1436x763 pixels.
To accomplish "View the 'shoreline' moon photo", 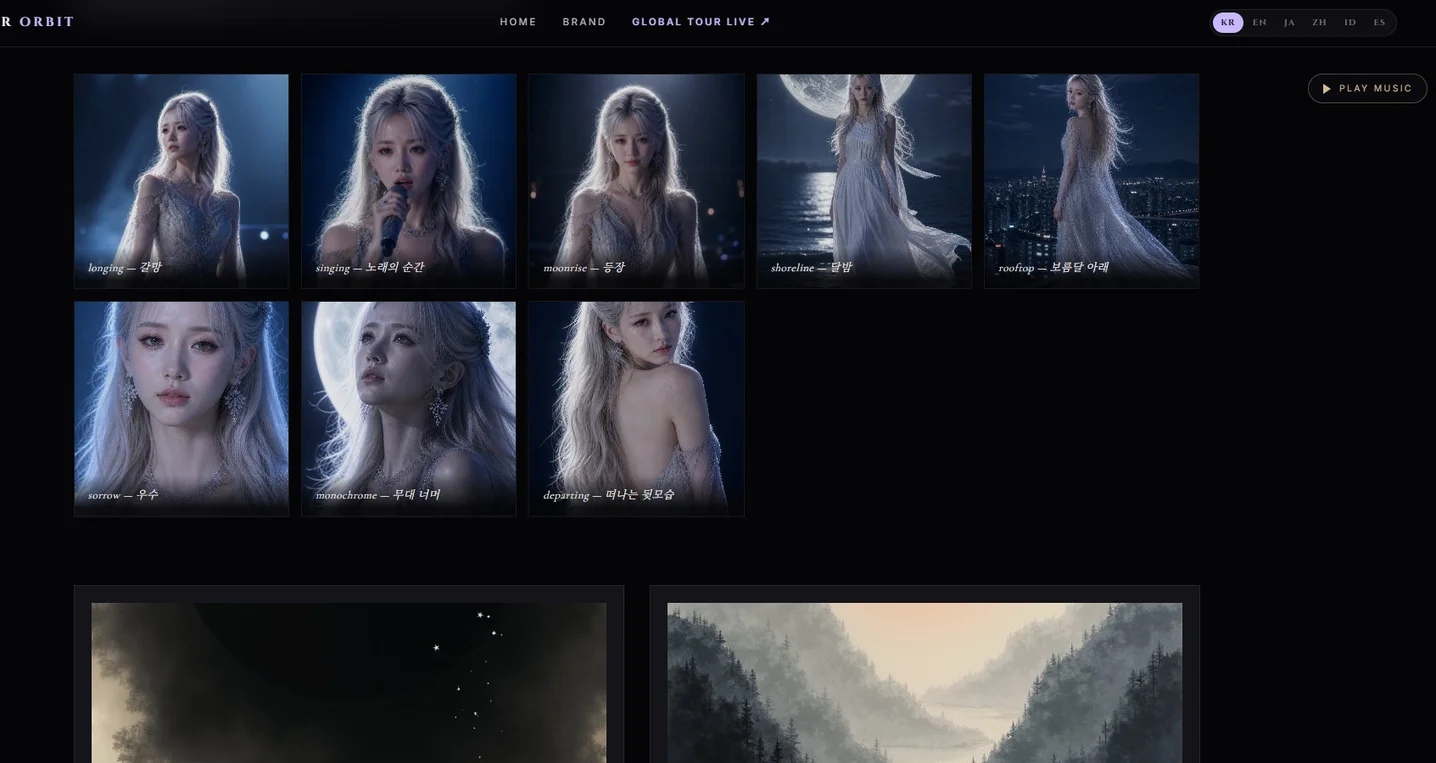I will pos(864,181).
